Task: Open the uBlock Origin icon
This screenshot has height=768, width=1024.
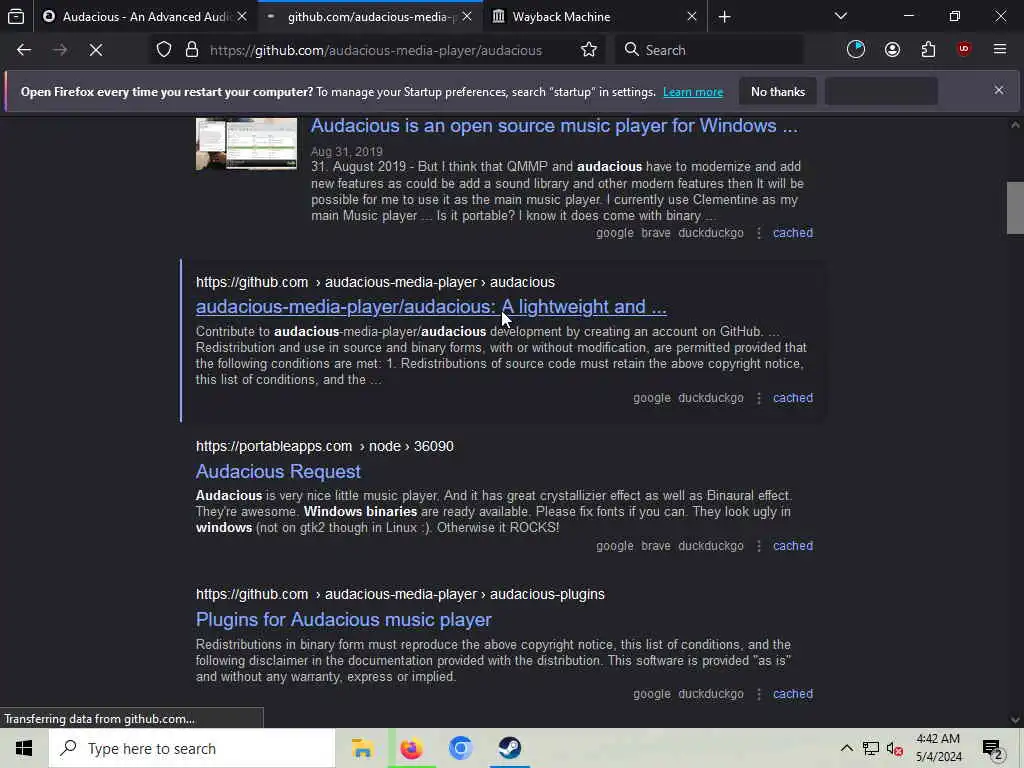Action: coord(964,50)
